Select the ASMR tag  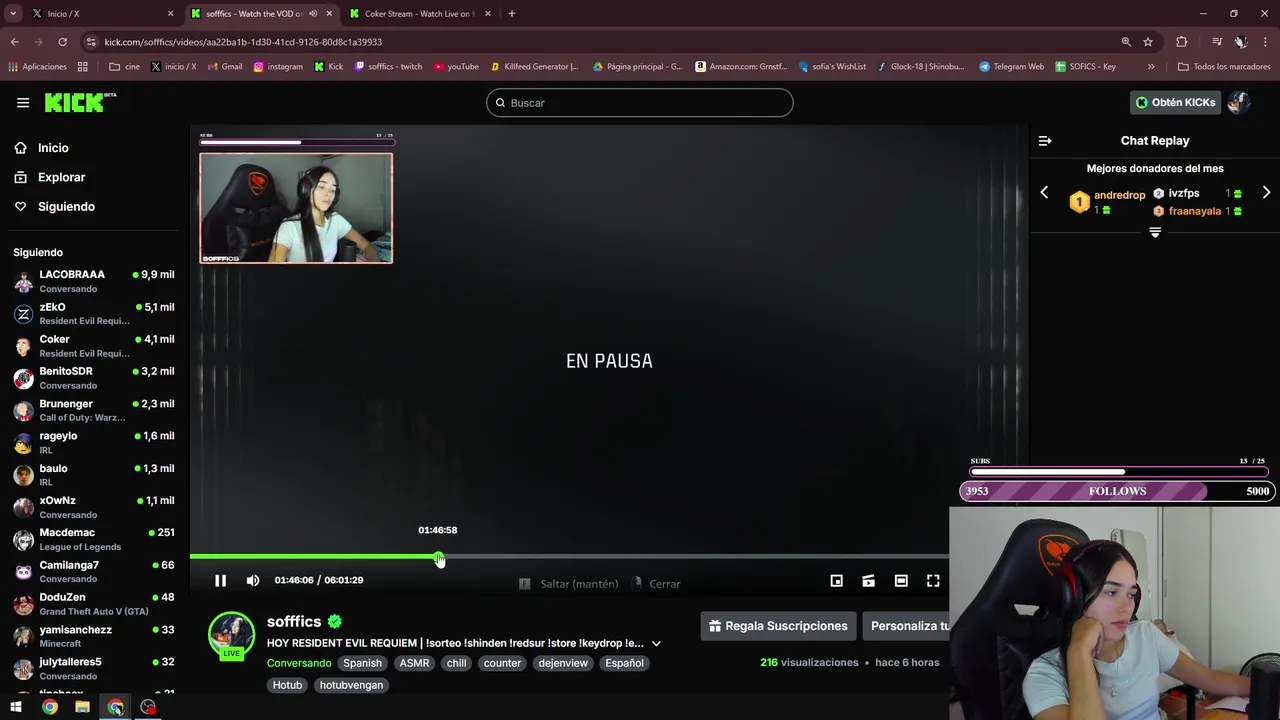click(x=414, y=663)
